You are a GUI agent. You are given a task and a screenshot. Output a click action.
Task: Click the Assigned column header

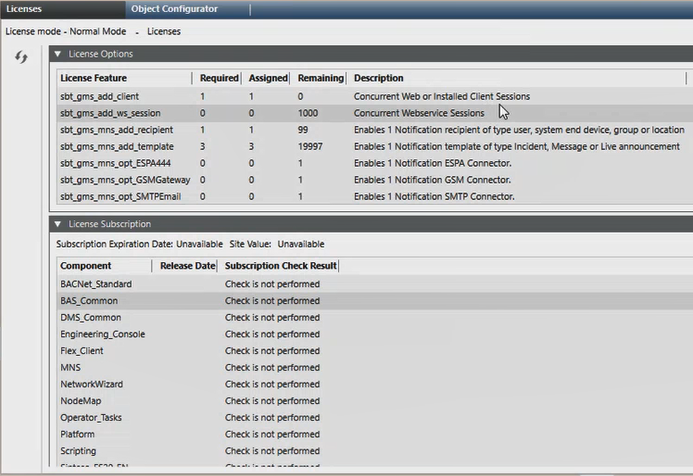(267, 78)
